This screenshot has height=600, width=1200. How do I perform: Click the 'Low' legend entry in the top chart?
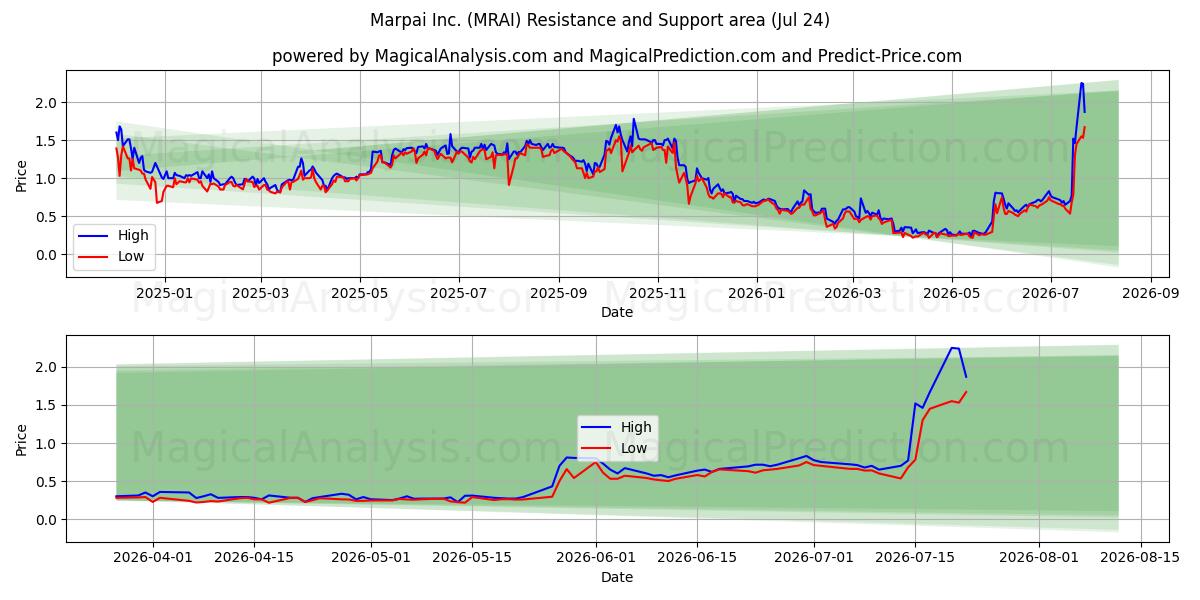(130, 256)
